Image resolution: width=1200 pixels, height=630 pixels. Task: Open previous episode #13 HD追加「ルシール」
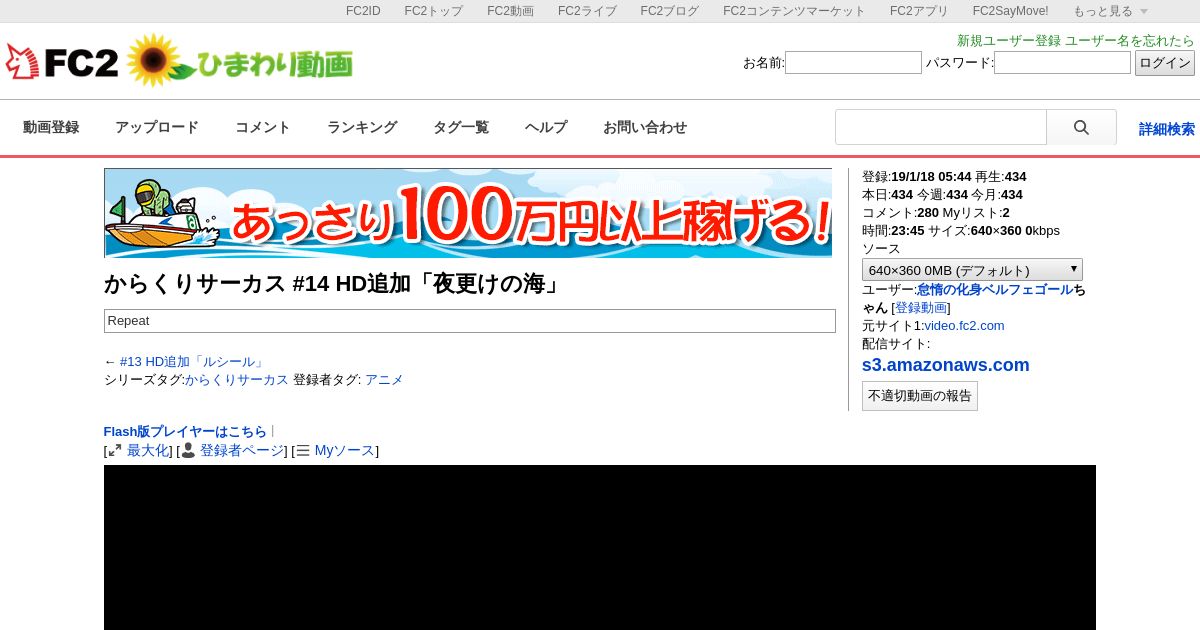point(193,362)
